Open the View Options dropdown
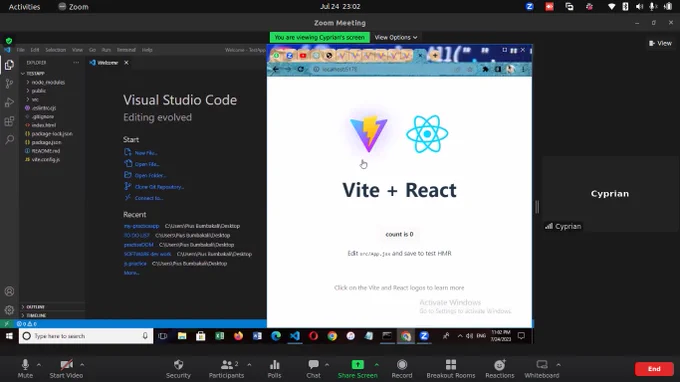Screen dimensions: 680x382 pos(396,37)
